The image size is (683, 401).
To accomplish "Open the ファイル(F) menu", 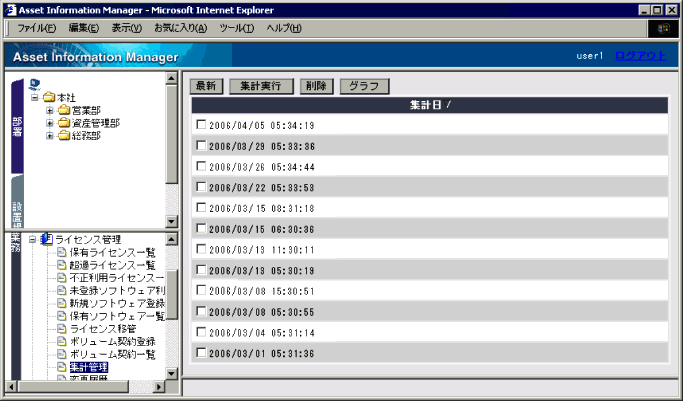I will [x=37, y=28].
